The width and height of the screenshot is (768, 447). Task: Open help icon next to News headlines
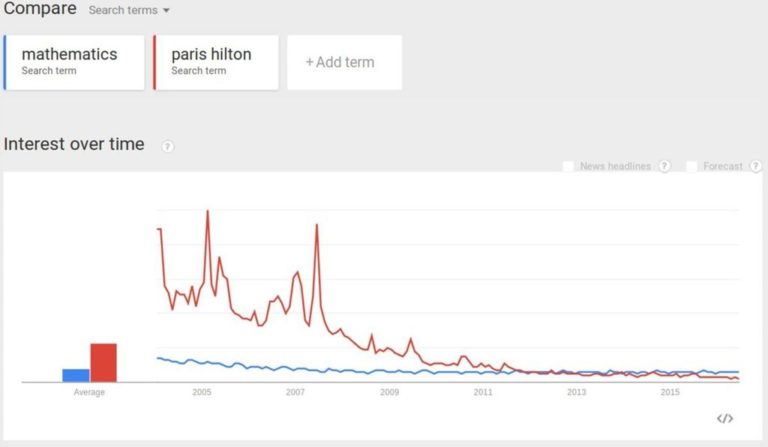pyautogui.click(x=664, y=166)
